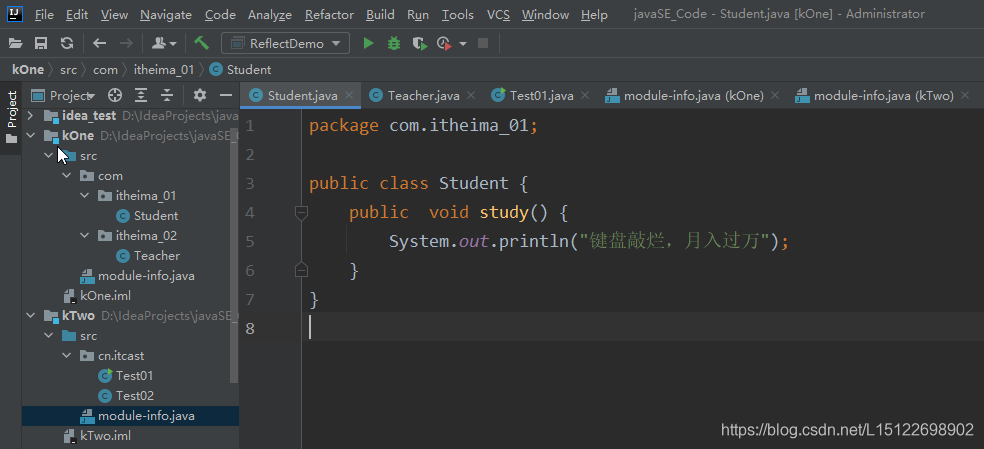984x449 pixels.
Task: Collapse the kOne module node
Action: pyautogui.click(x=30, y=136)
